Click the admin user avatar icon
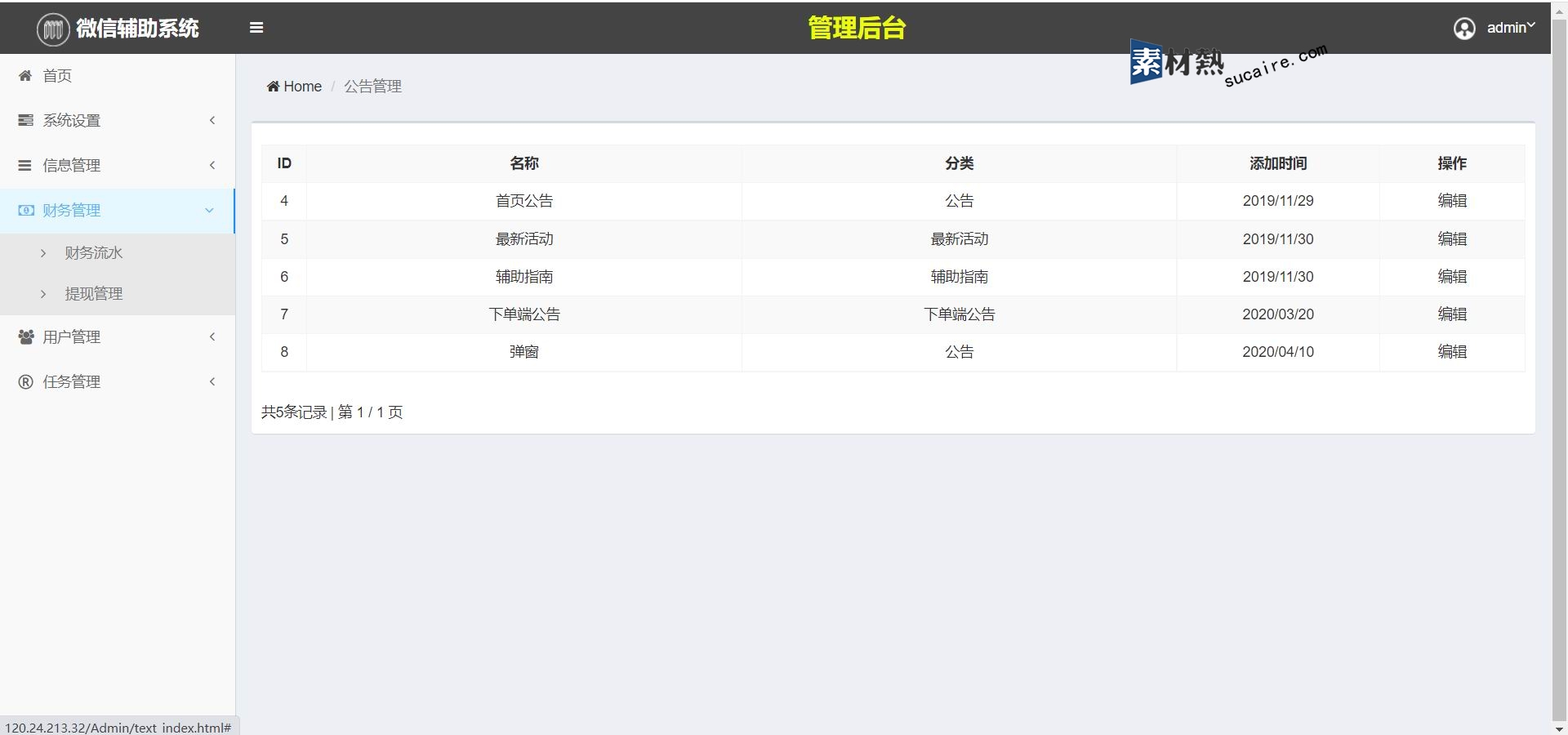This screenshot has width=1568, height=735. click(x=1464, y=29)
